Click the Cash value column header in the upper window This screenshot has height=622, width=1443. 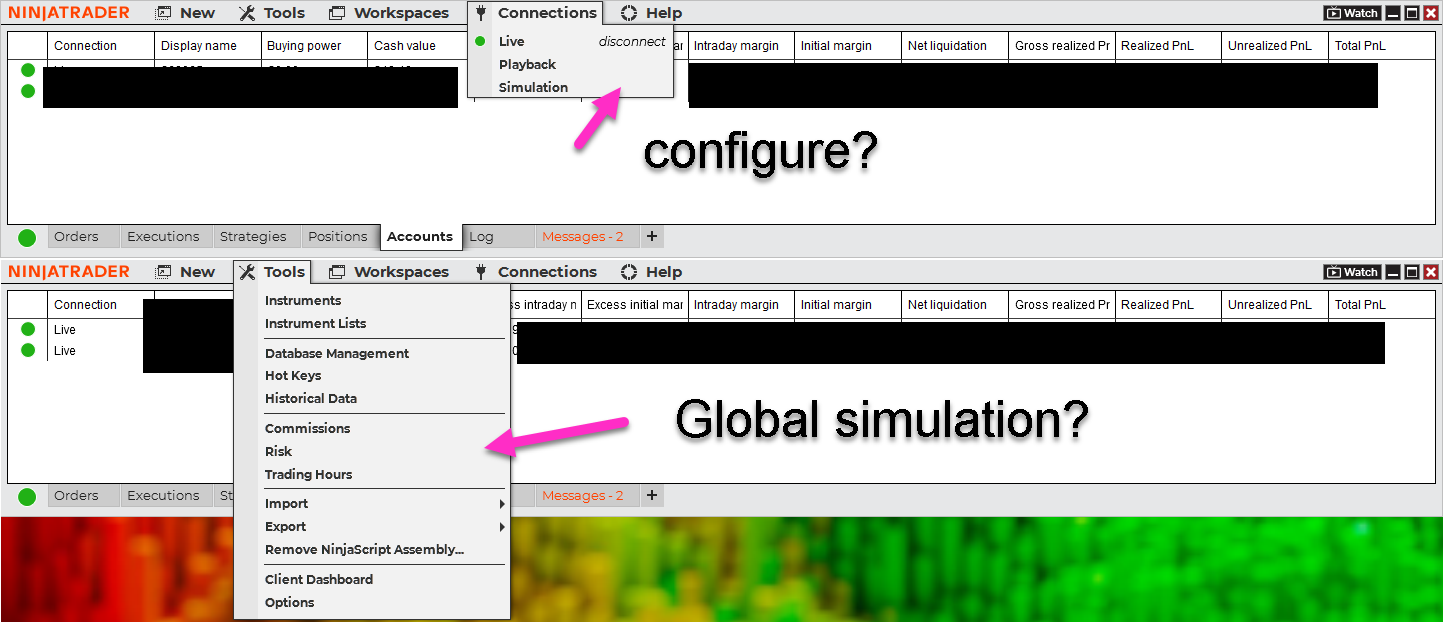(x=418, y=46)
